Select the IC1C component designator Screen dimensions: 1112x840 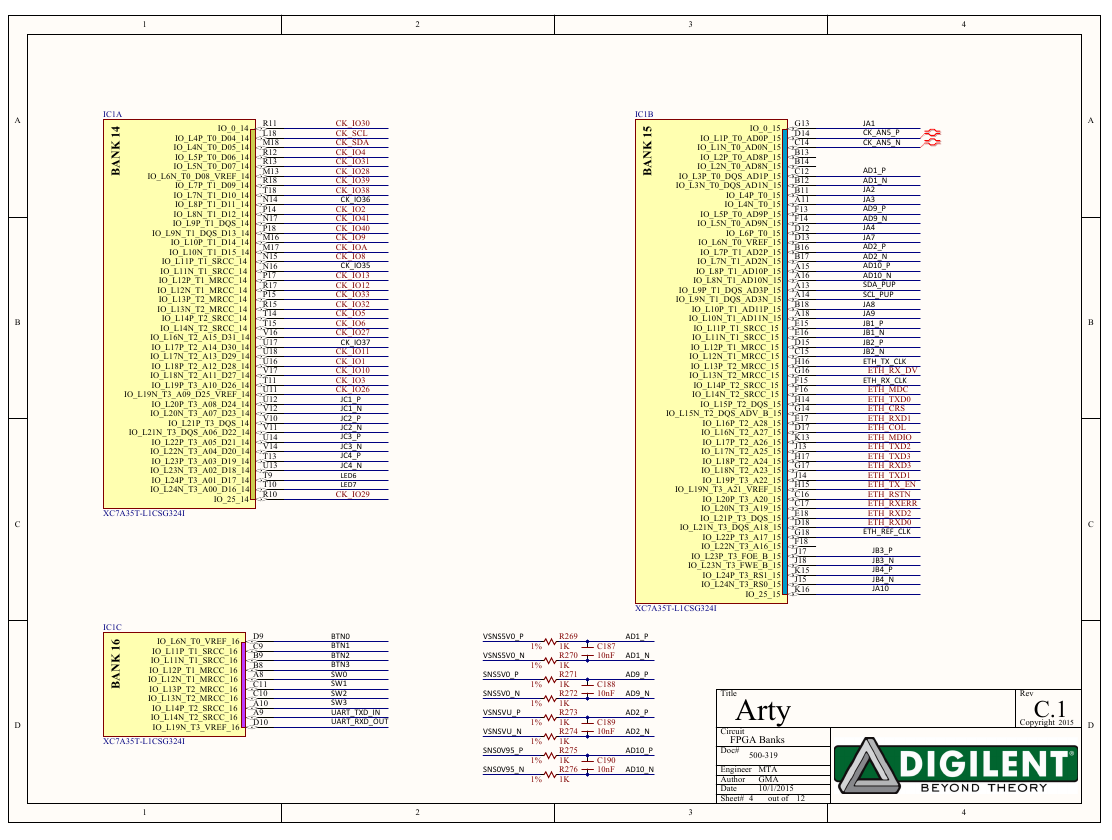coord(112,627)
